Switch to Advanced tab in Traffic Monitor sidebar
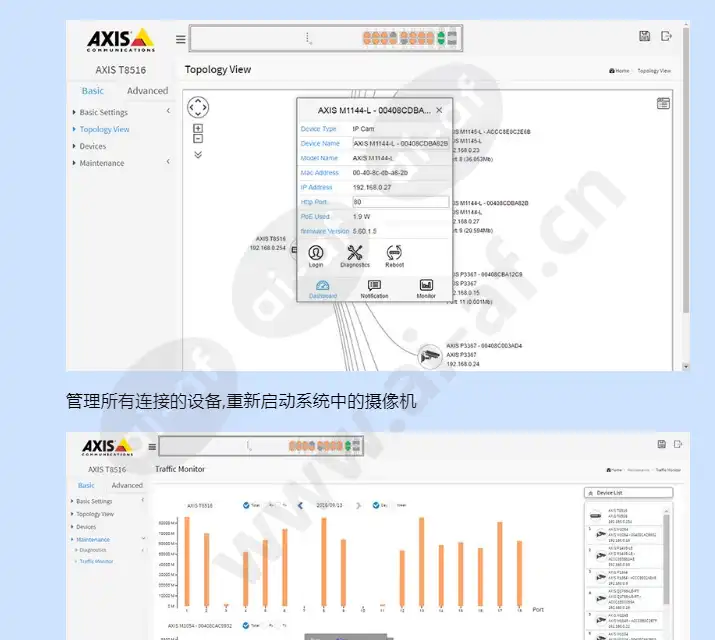 (x=127, y=485)
